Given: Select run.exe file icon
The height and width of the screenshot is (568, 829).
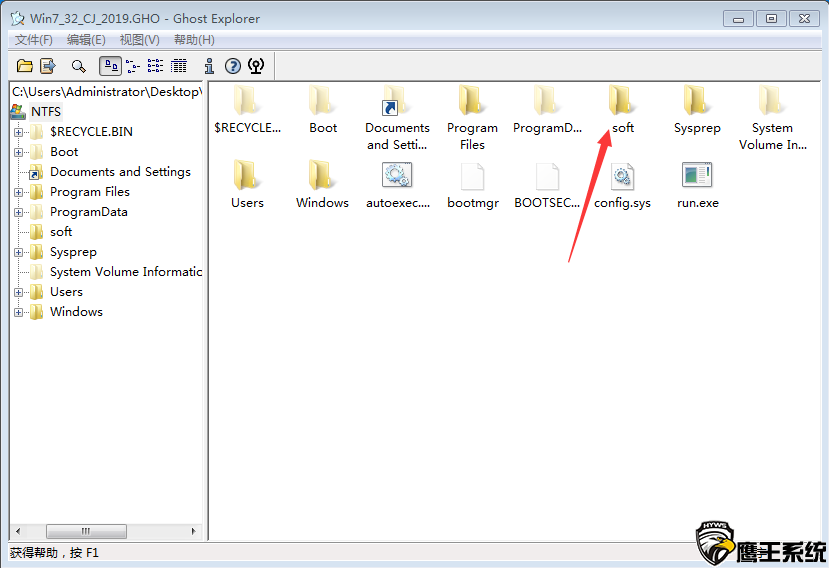Looking at the screenshot, I should click(x=697, y=175).
